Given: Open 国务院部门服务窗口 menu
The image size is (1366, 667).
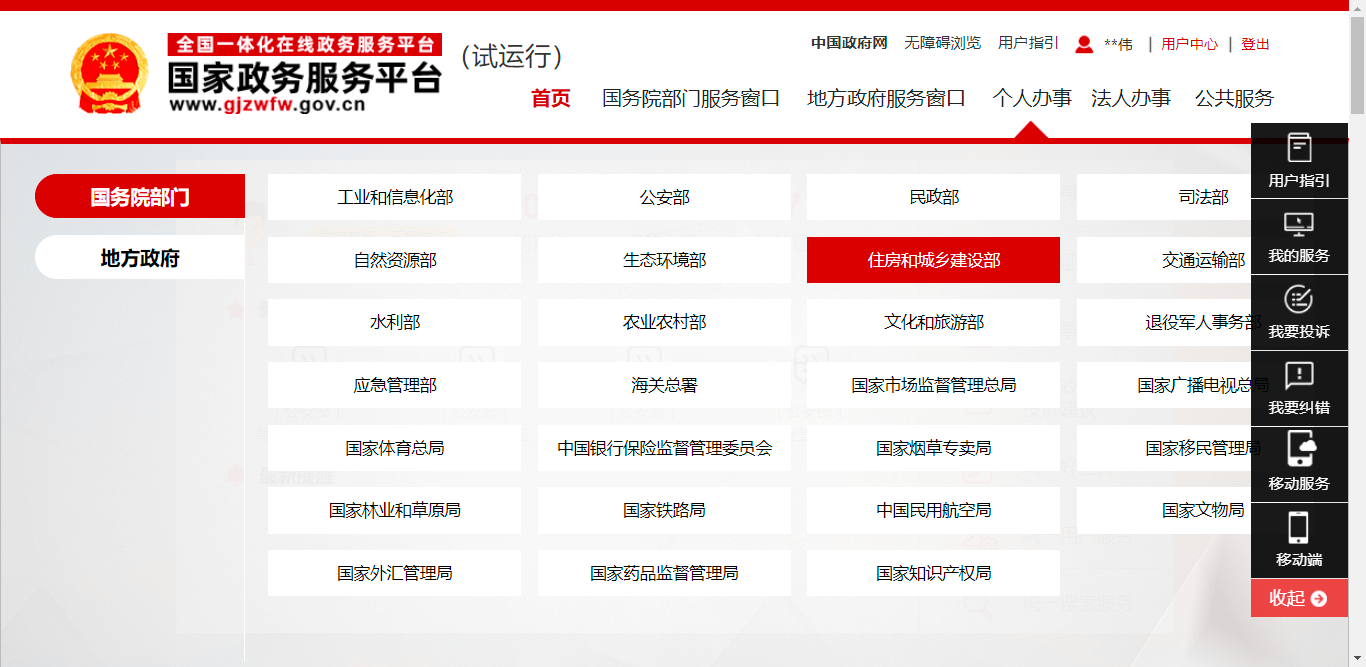Looking at the screenshot, I should (691, 98).
